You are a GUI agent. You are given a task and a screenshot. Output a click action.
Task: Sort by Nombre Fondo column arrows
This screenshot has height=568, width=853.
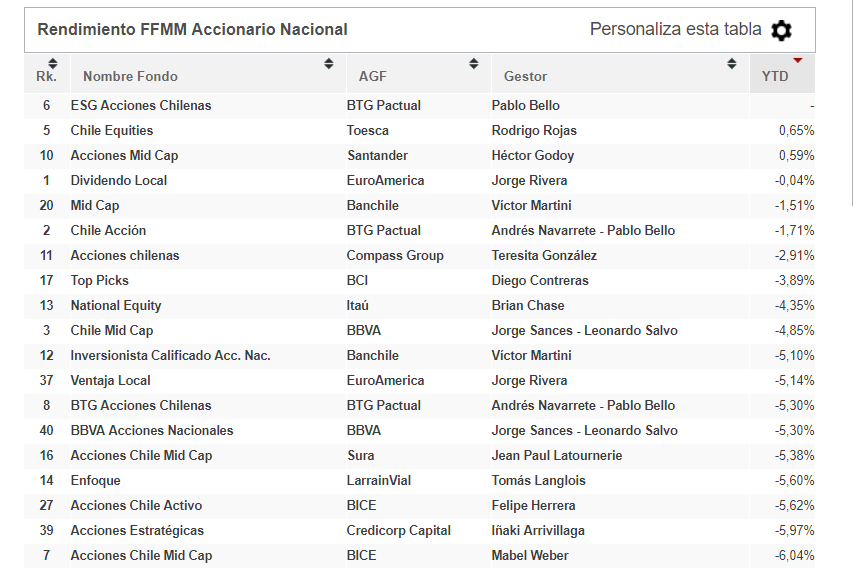(329, 63)
